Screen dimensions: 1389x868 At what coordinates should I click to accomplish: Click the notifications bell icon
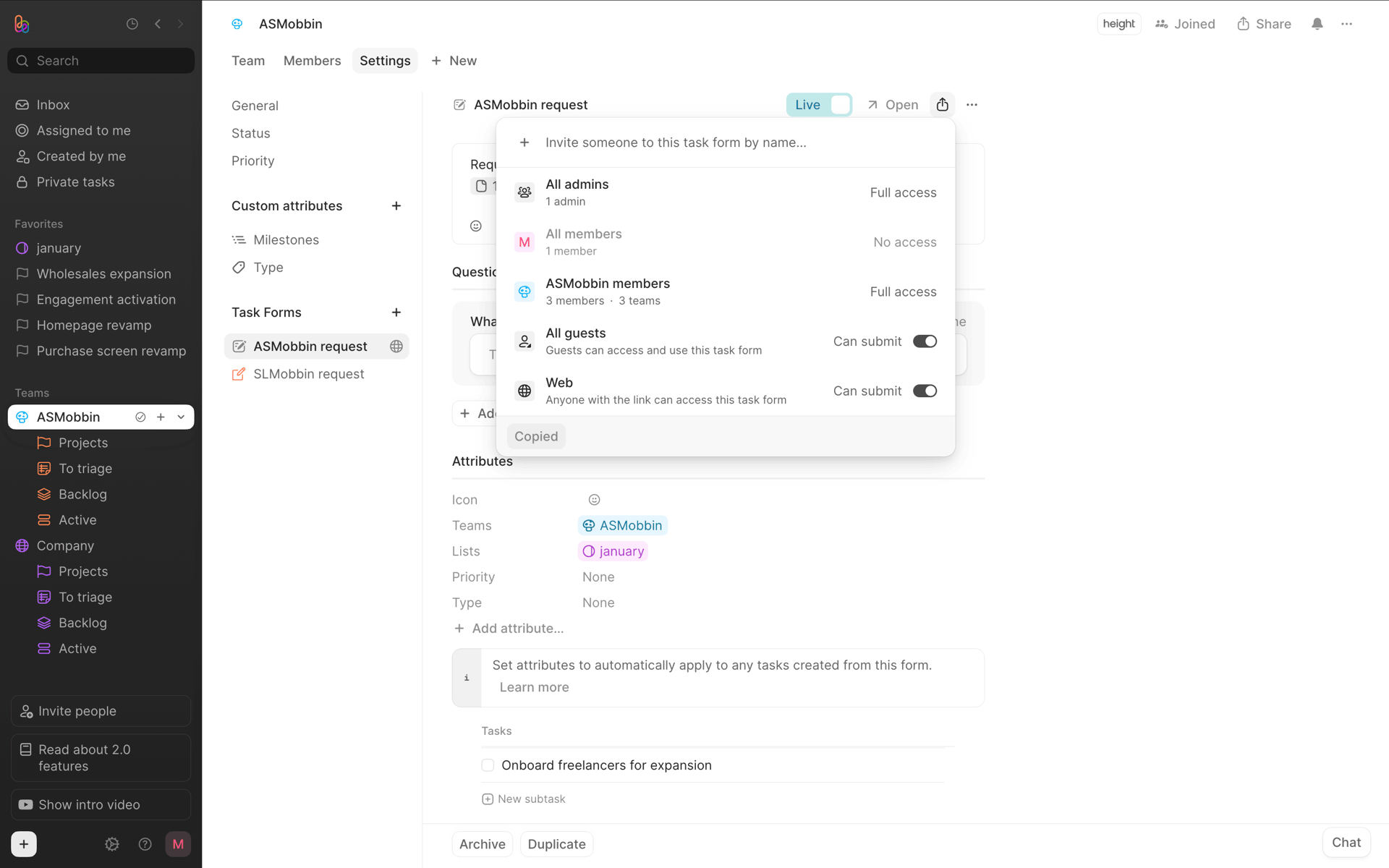click(x=1317, y=24)
